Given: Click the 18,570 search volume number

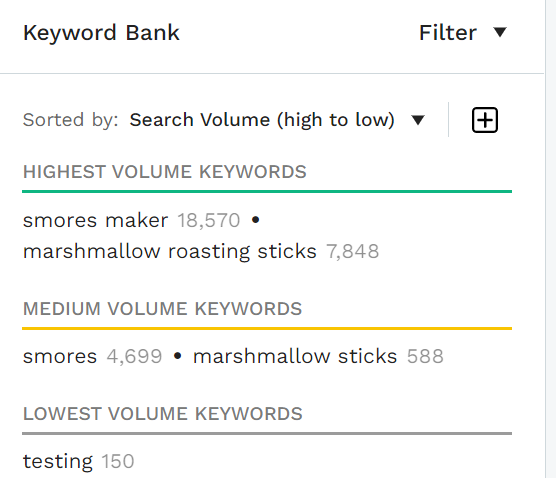Looking at the screenshot, I should point(209,221).
